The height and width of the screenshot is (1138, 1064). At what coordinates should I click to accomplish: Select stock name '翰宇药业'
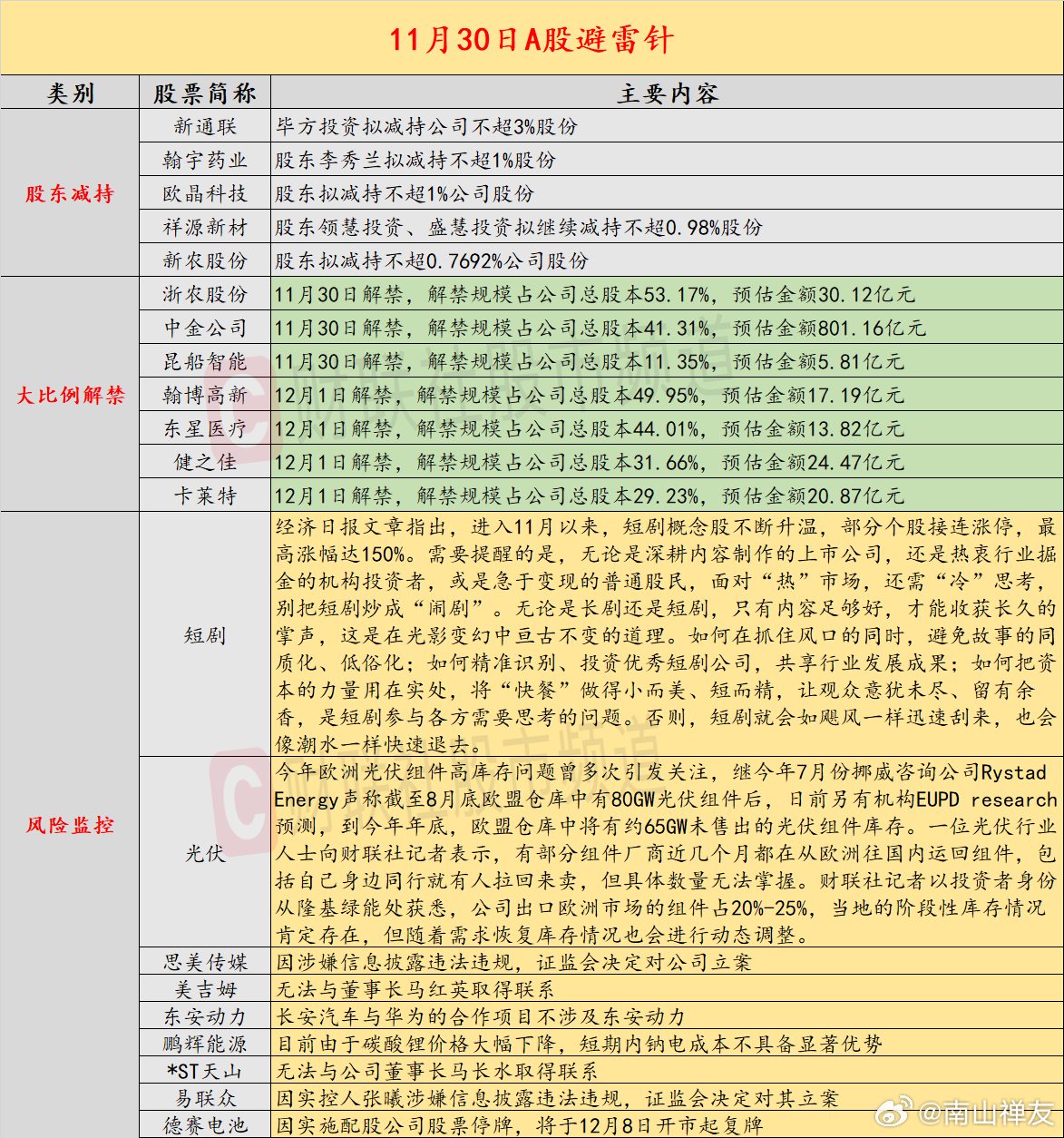pos(205,160)
